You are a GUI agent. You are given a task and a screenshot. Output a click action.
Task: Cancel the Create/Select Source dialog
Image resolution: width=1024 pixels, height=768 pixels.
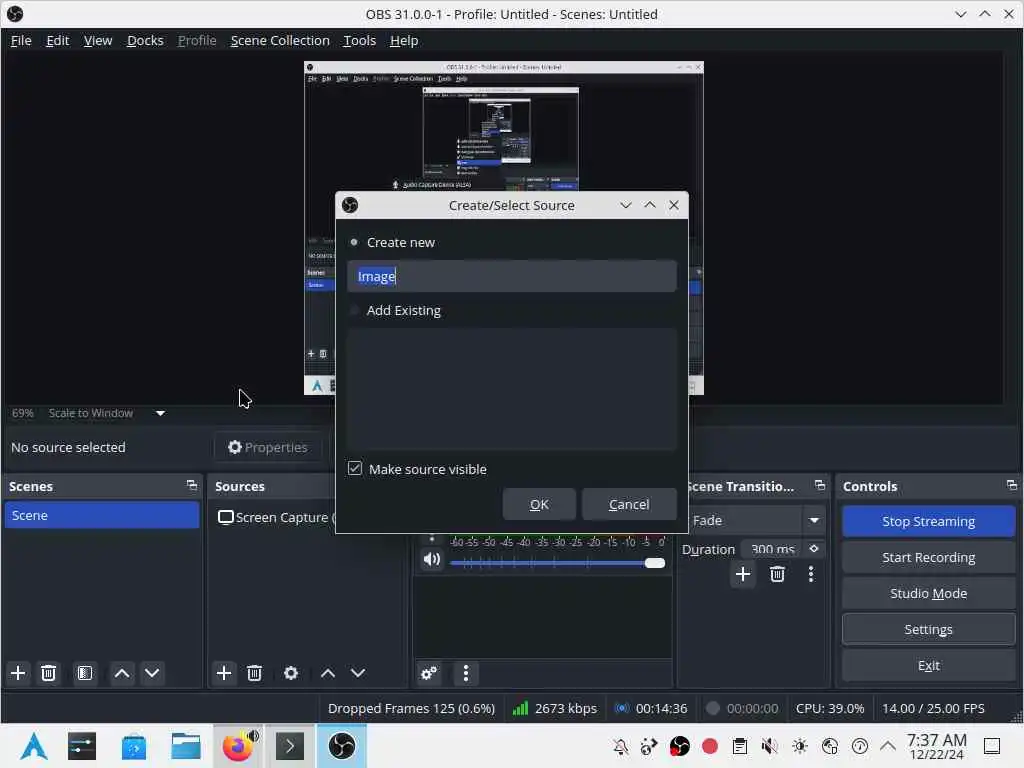(629, 504)
